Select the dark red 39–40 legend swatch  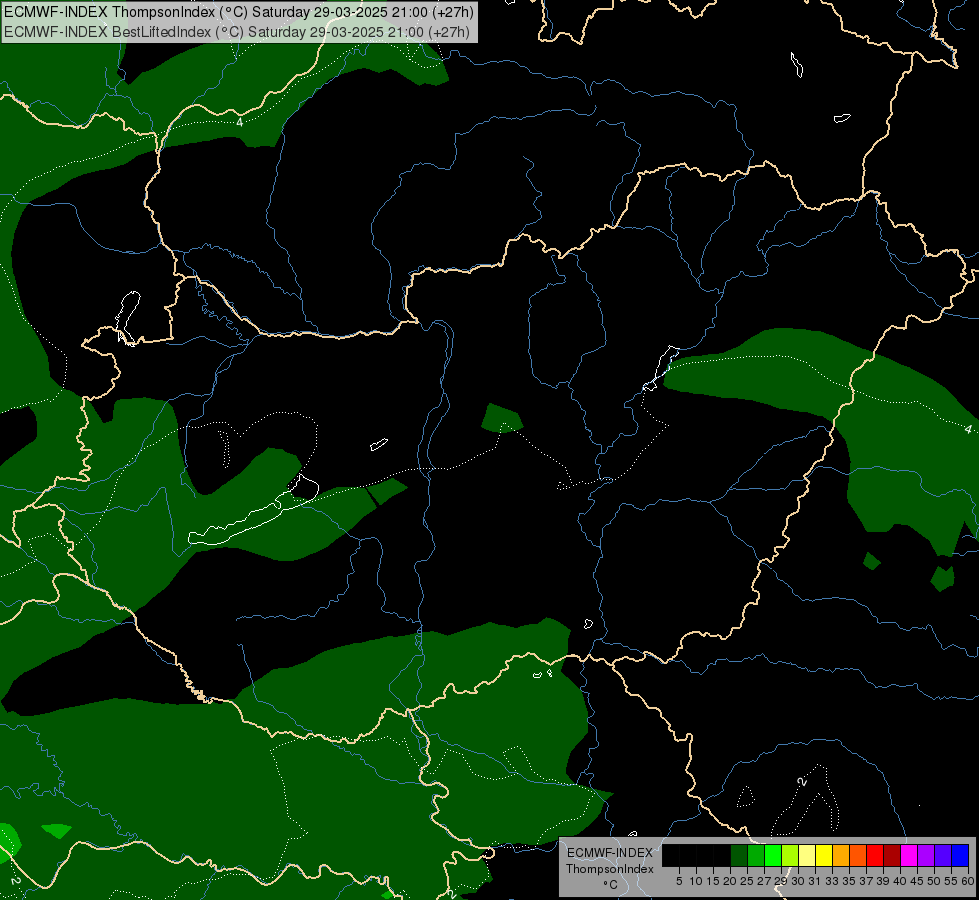(x=892, y=855)
